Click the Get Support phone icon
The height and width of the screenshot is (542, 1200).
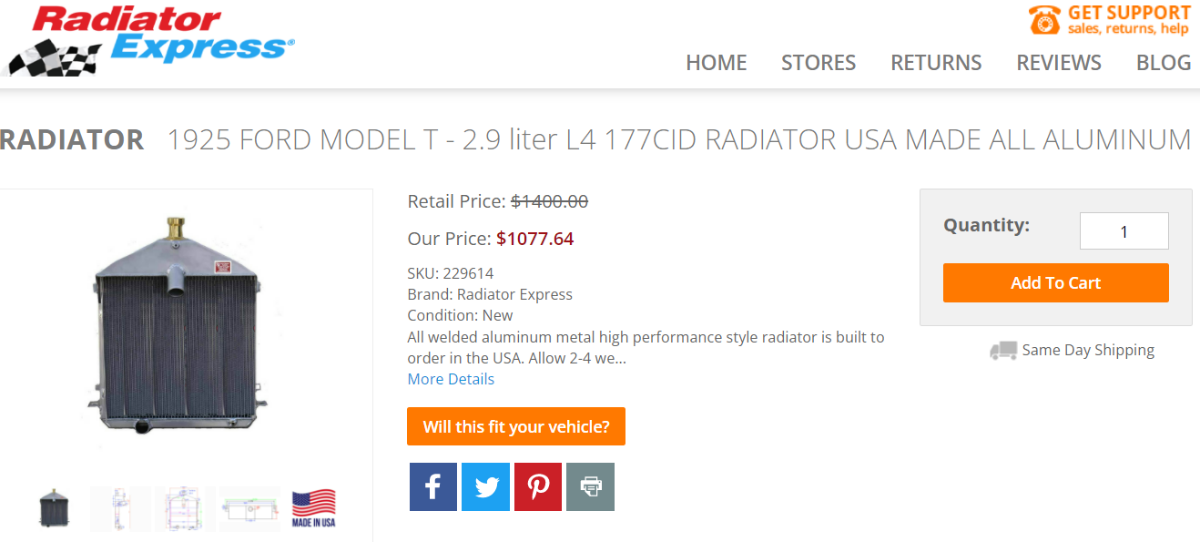point(1044,20)
